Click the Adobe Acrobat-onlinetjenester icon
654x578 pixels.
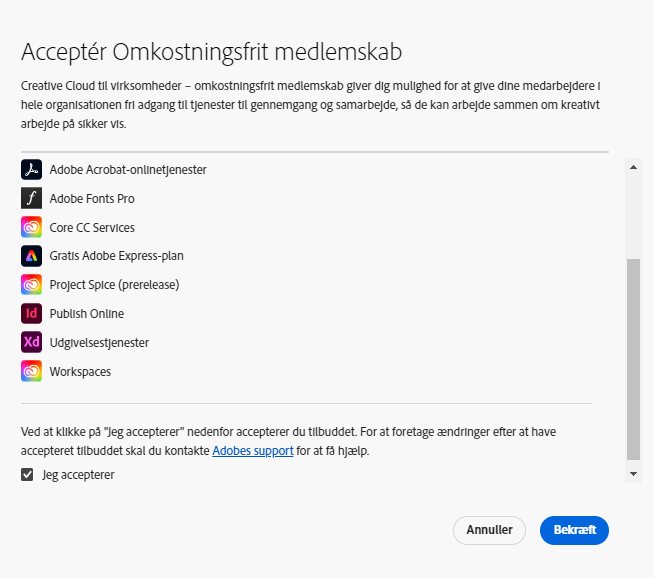(31, 170)
